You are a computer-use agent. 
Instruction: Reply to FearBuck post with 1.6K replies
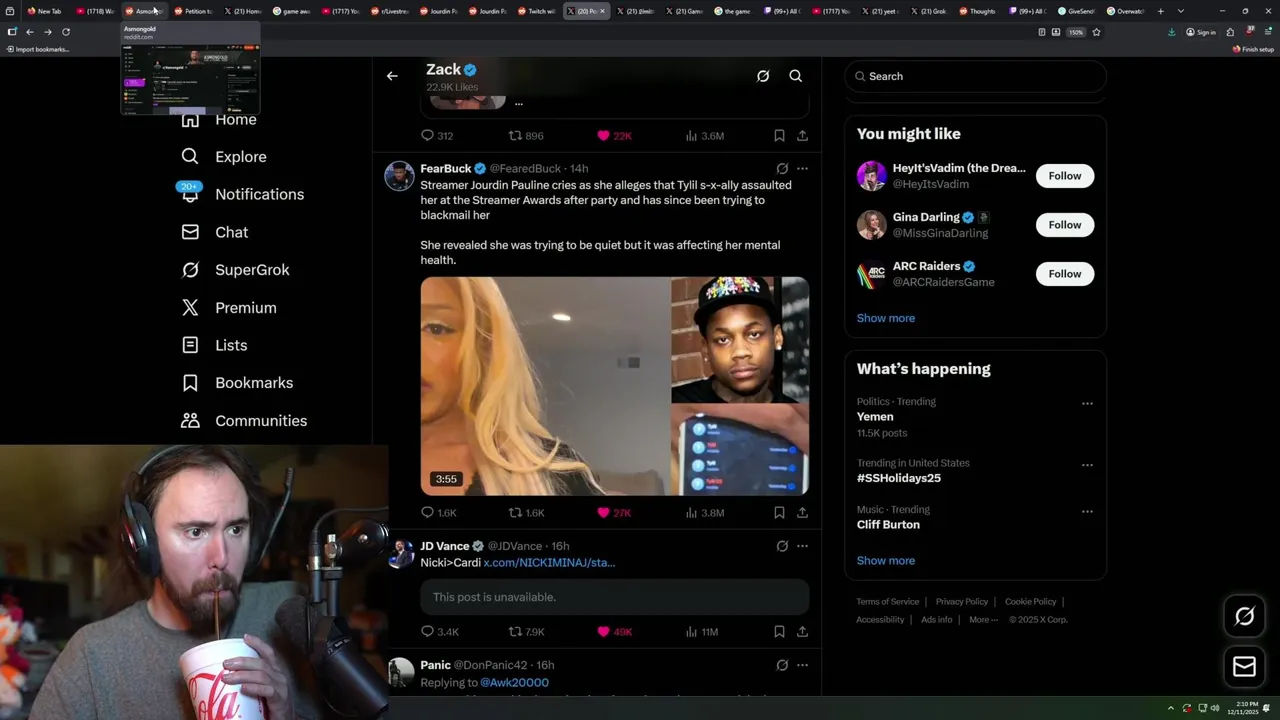tap(438, 513)
